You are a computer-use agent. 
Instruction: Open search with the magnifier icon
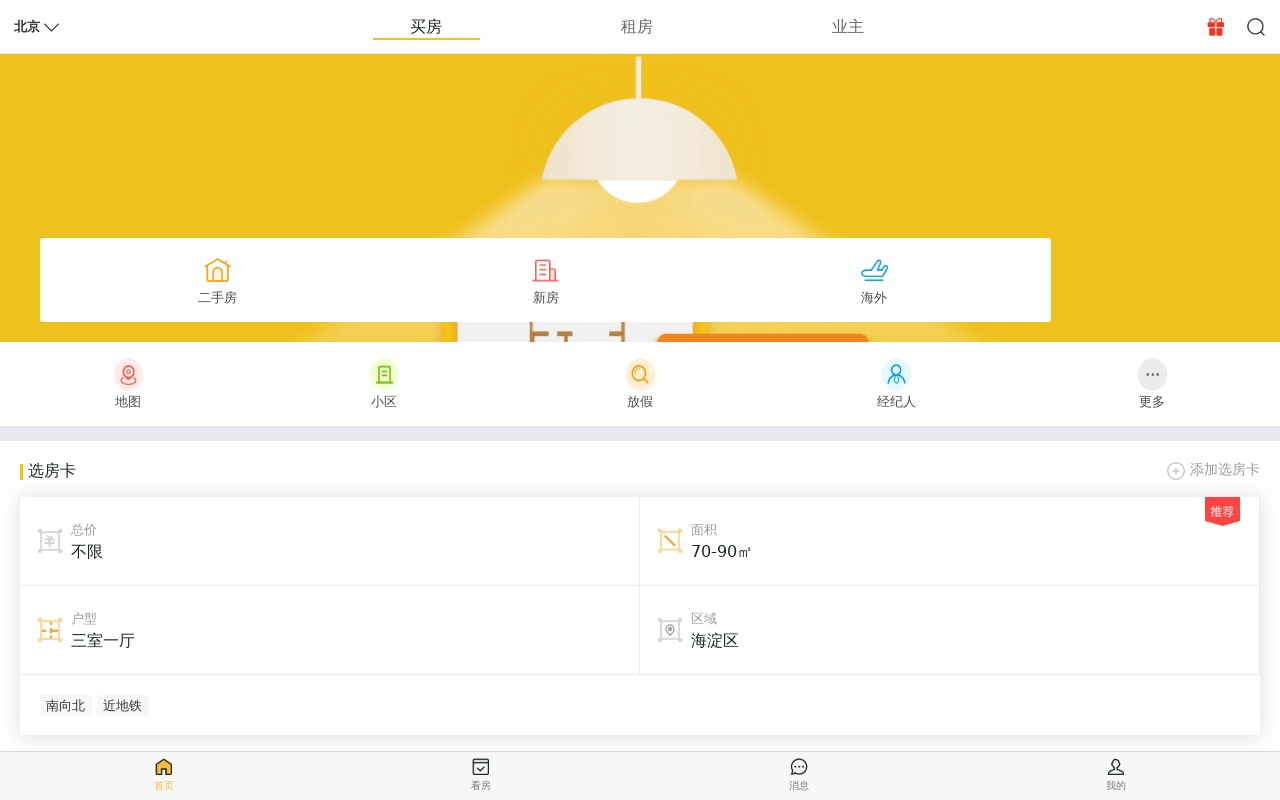(1256, 27)
